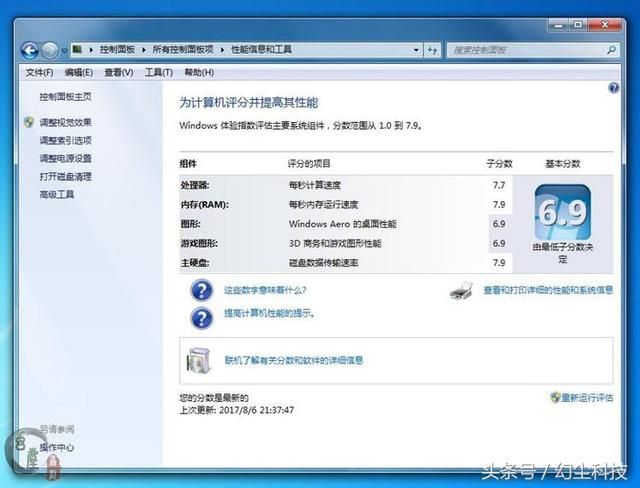The image size is (640, 488).
Task: Refresh the page with the refresh button
Action: 432,50
